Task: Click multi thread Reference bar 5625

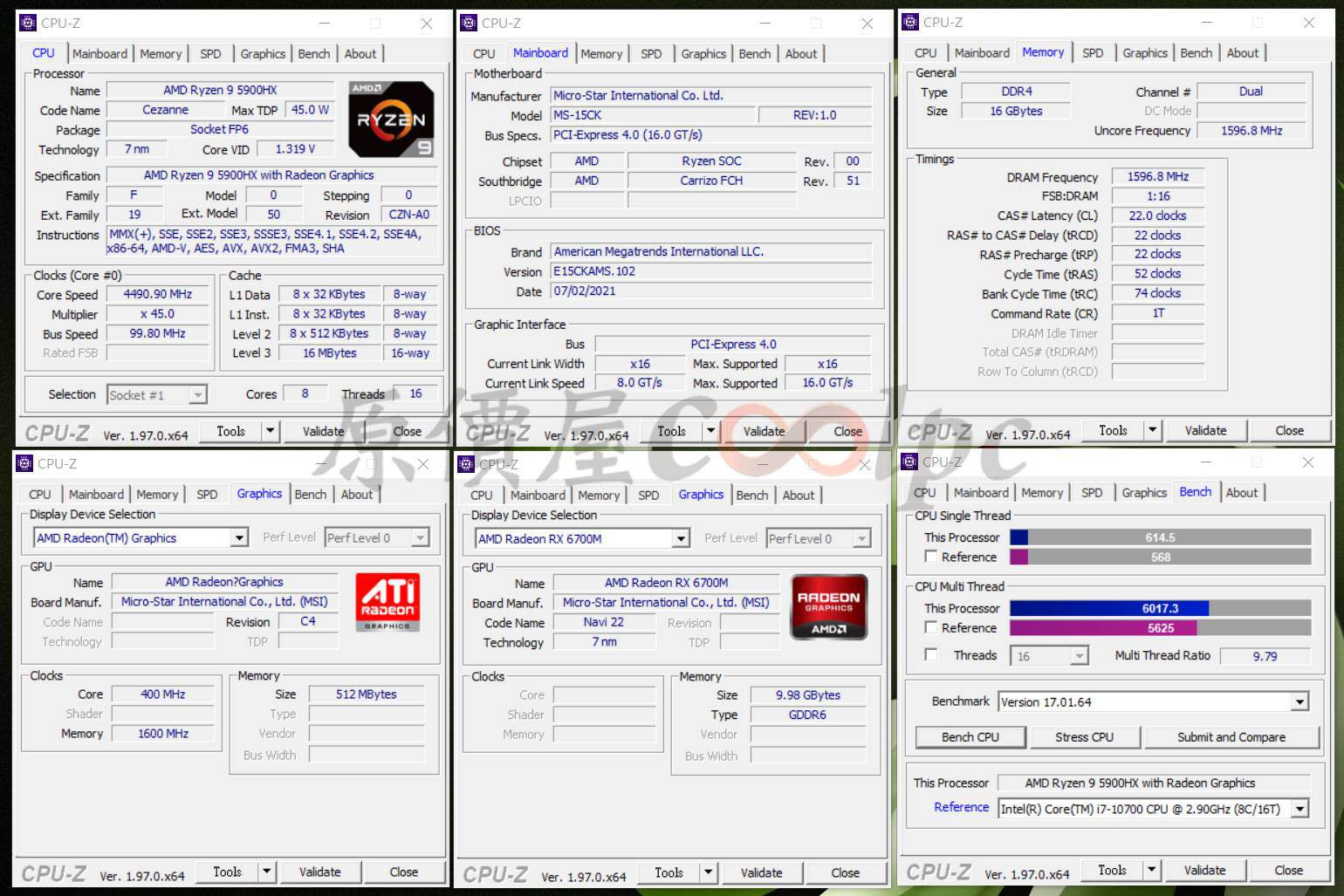Action: [x=1160, y=627]
